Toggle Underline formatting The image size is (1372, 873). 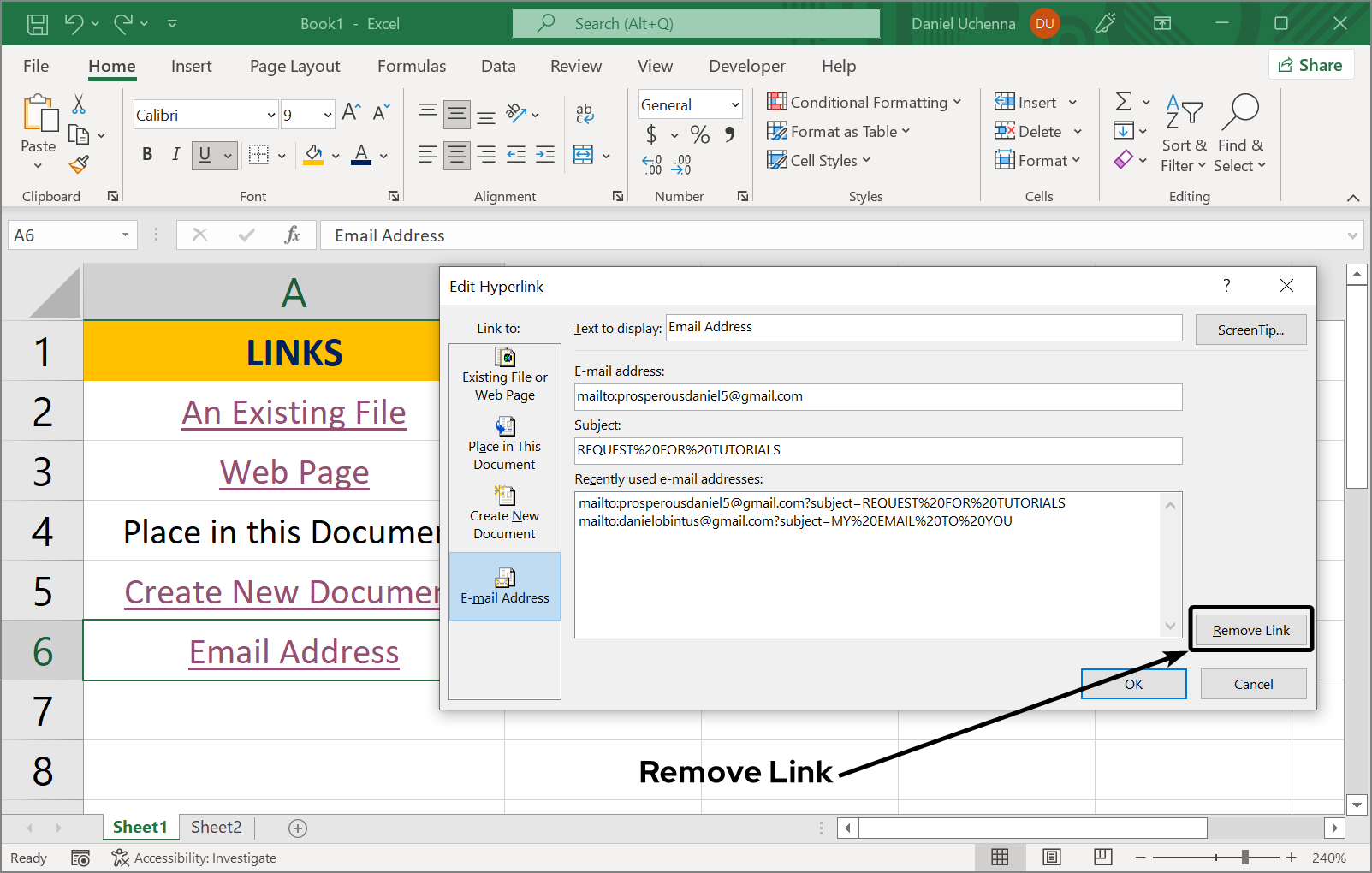[x=205, y=155]
